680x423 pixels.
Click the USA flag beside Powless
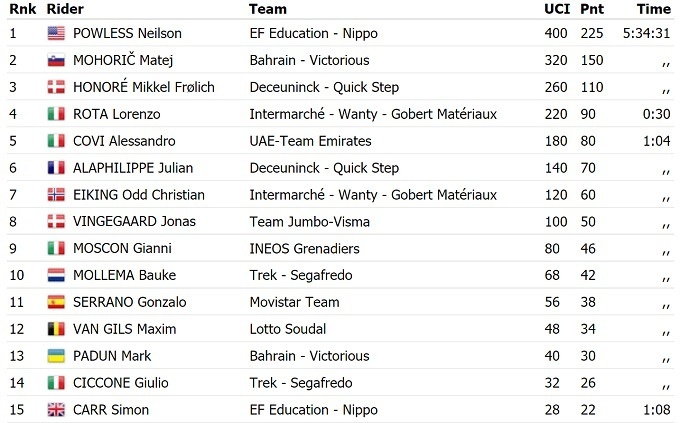tap(56, 33)
